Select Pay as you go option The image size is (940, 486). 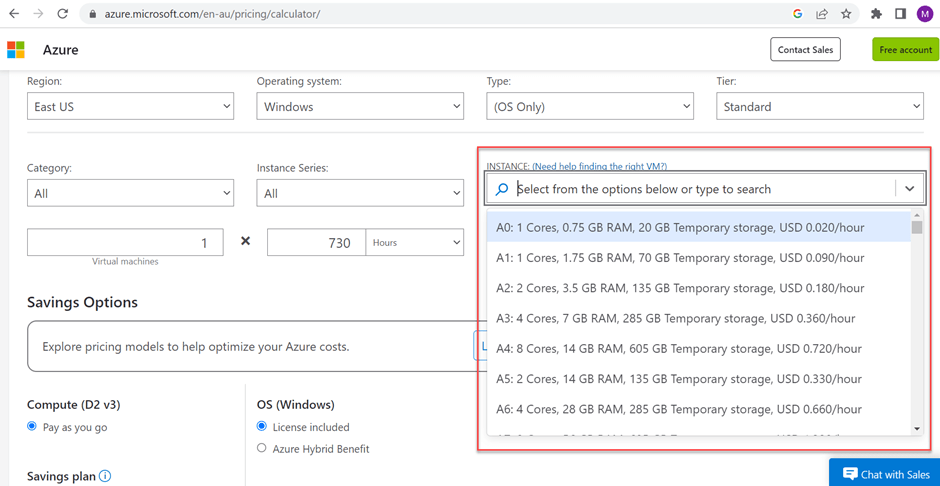(x=32, y=427)
